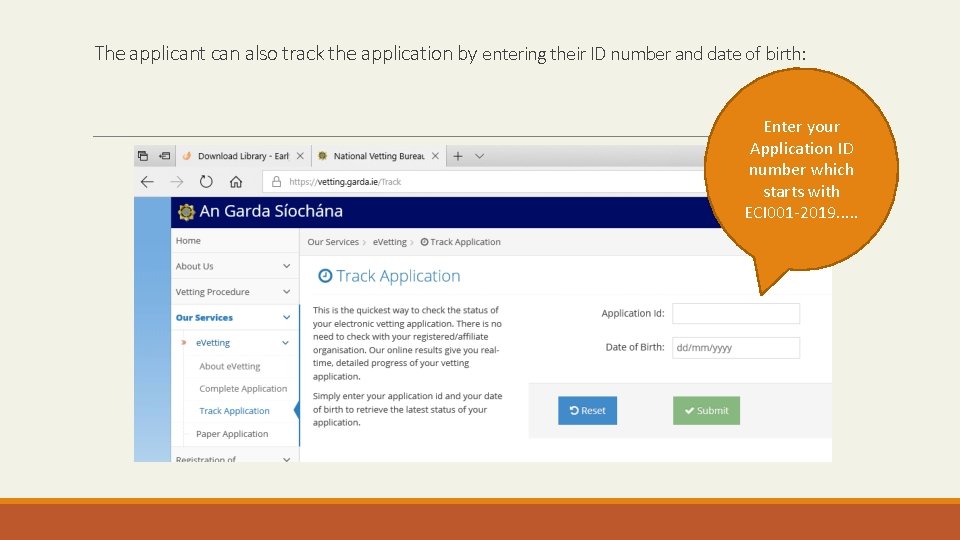Open About eVetting link

coord(230,366)
